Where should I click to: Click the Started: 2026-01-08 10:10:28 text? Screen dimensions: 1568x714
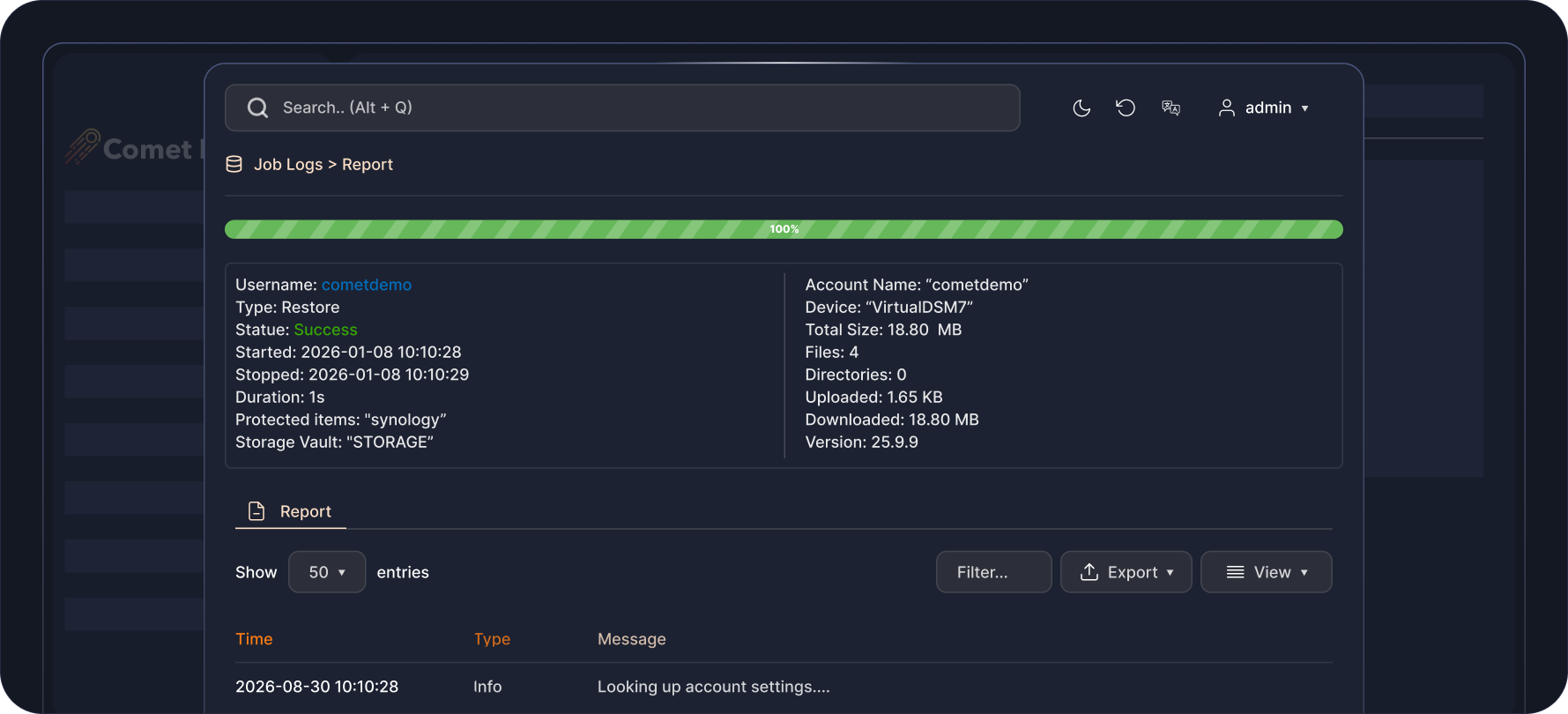[348, 353]
